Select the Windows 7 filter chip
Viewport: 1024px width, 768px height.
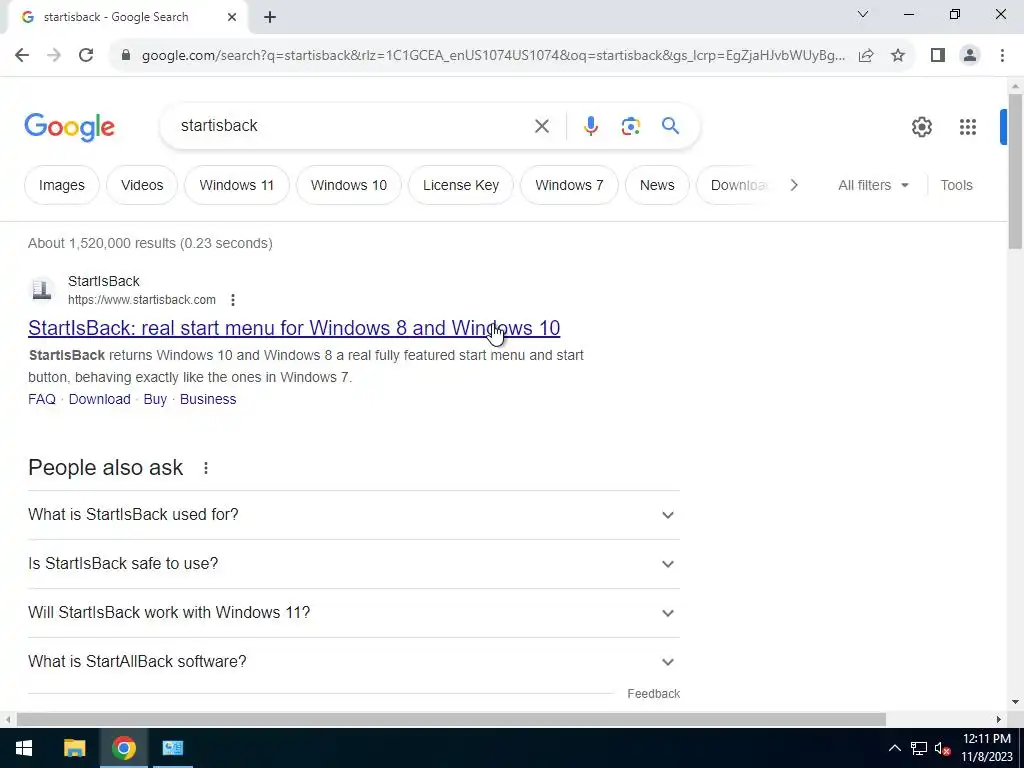[569, 185]
